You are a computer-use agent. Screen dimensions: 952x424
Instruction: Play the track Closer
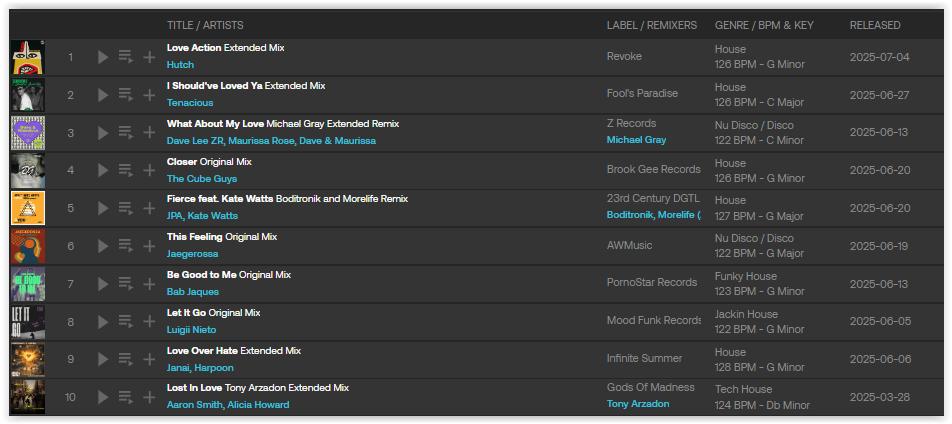(x=103, y=170)
